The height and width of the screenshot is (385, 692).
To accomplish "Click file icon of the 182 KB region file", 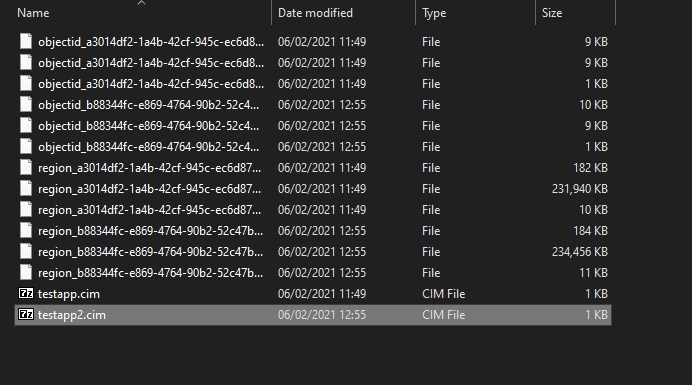I will coord(26,167).
